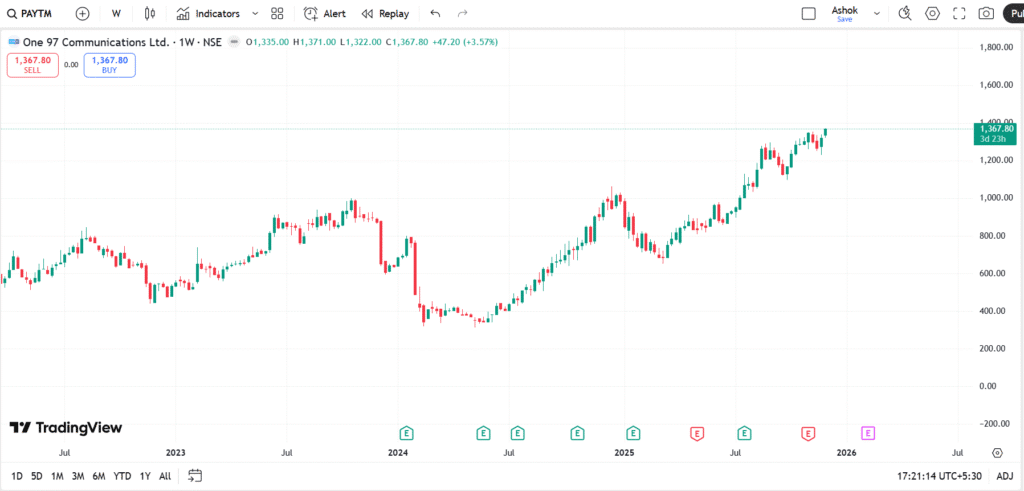Create an alert with Alert button

tap(325, 14)
